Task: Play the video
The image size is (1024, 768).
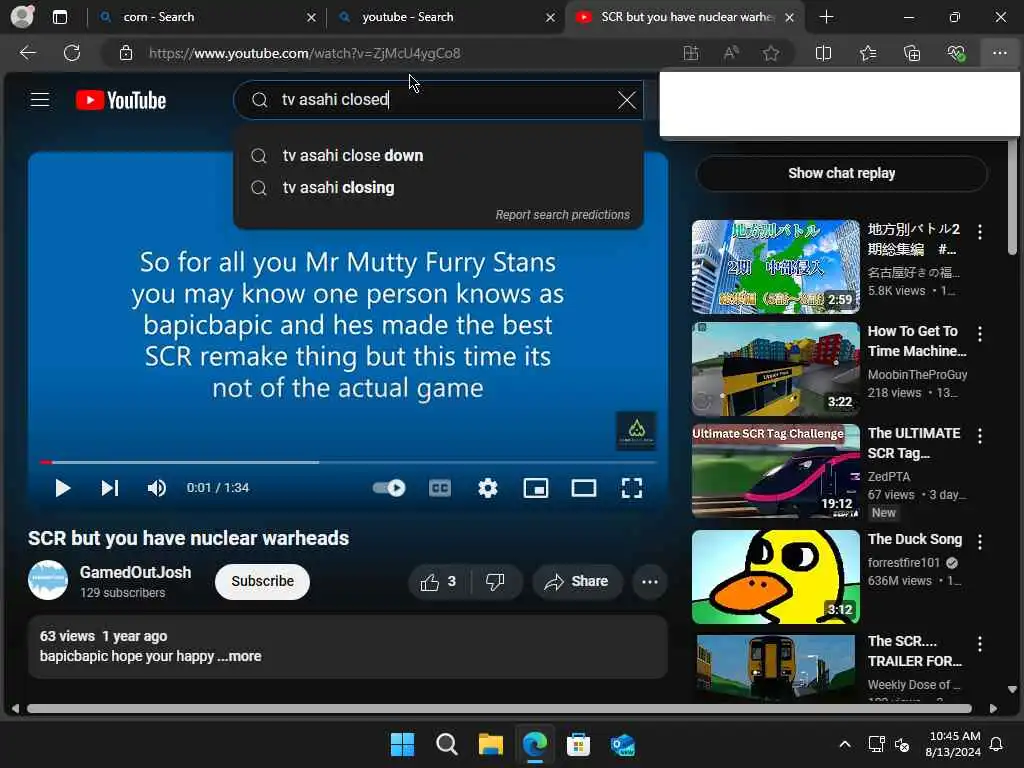Action: click(x=62, y=488)
